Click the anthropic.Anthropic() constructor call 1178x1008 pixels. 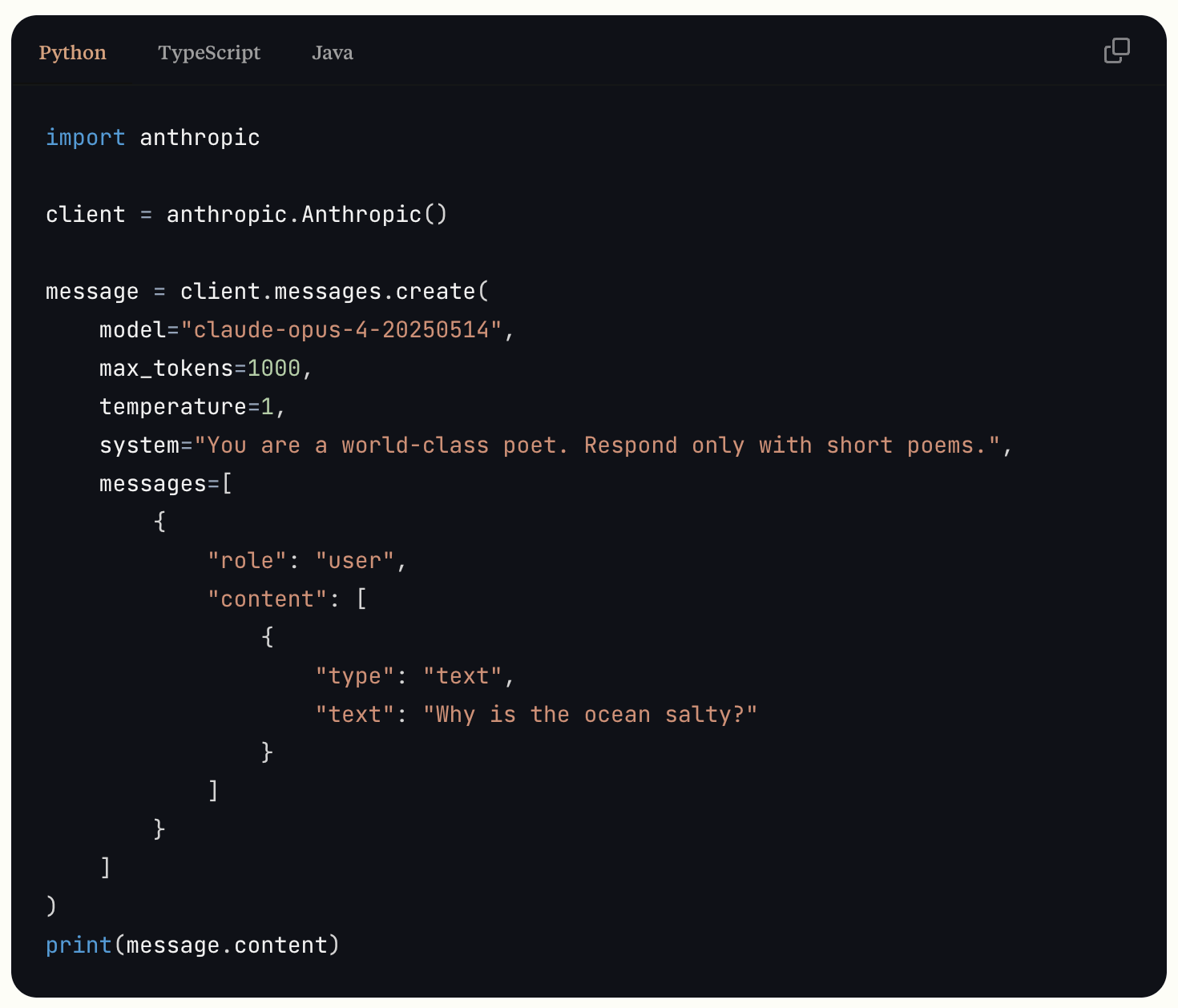tap(307, 215)
